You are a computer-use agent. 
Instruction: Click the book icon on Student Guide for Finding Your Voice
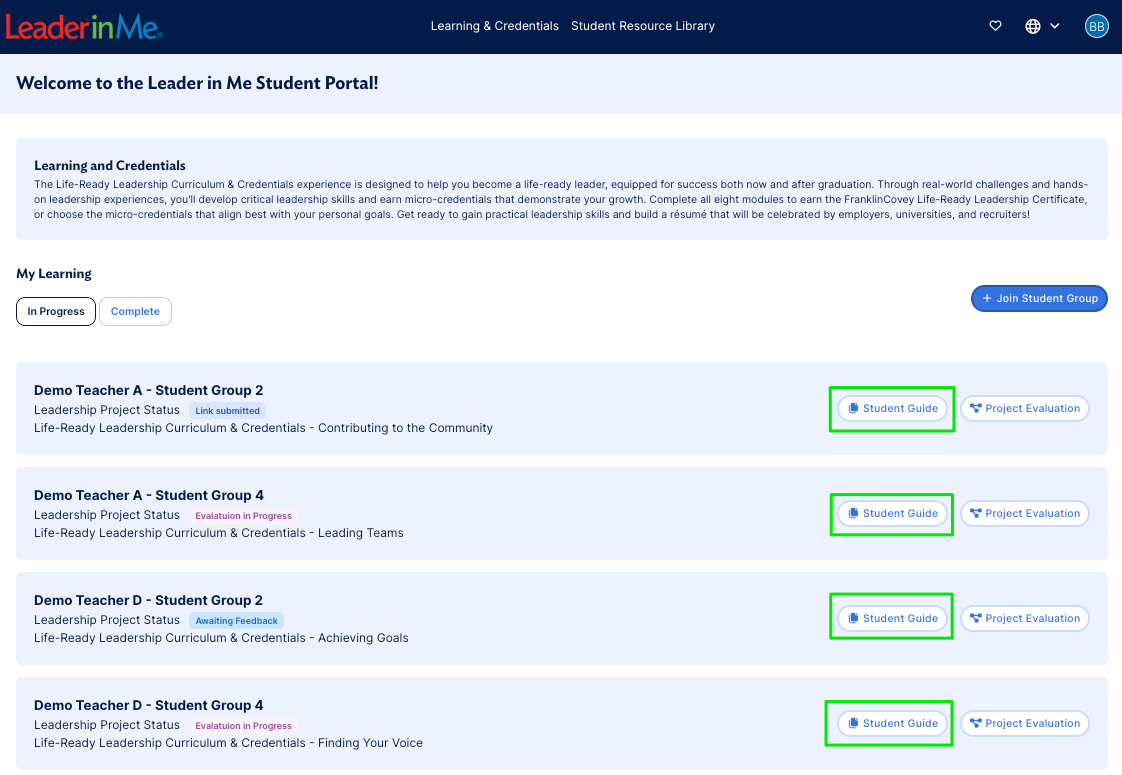[x=852, y=723]
